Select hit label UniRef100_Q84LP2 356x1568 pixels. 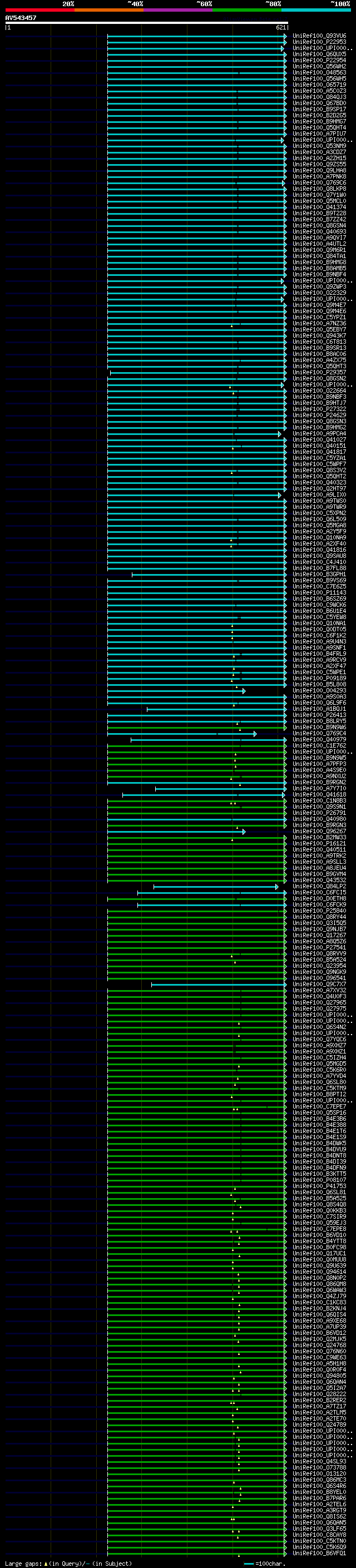click(x=319, y=886)
